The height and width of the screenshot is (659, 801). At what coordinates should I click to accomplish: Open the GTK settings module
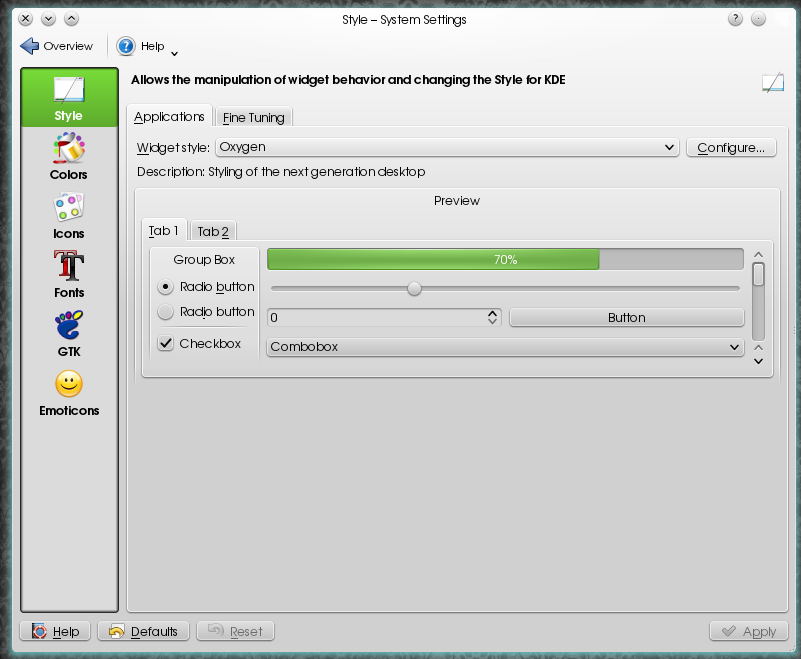click(x=69, y=334)
